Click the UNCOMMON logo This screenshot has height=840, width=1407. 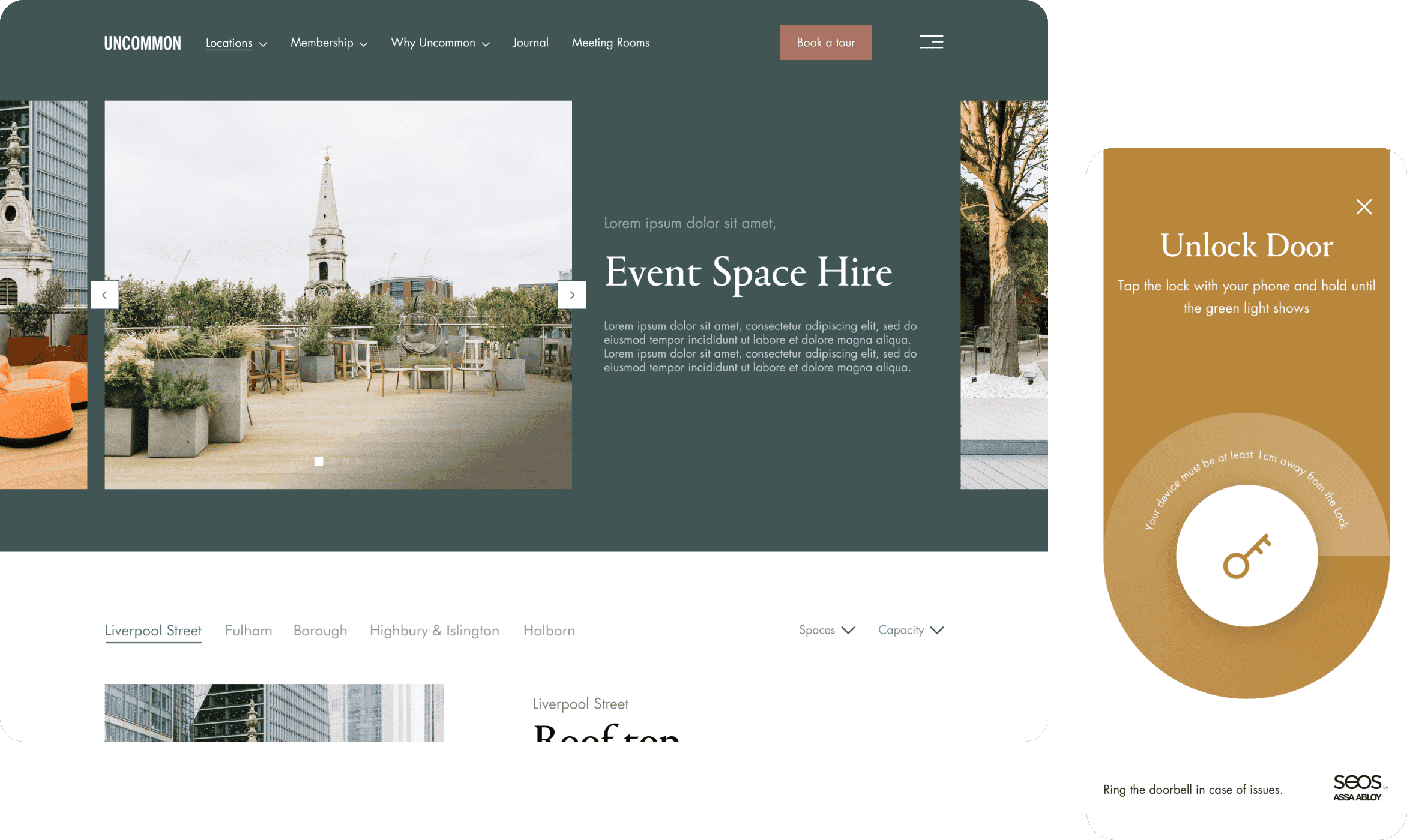click(x=142, y=43)
